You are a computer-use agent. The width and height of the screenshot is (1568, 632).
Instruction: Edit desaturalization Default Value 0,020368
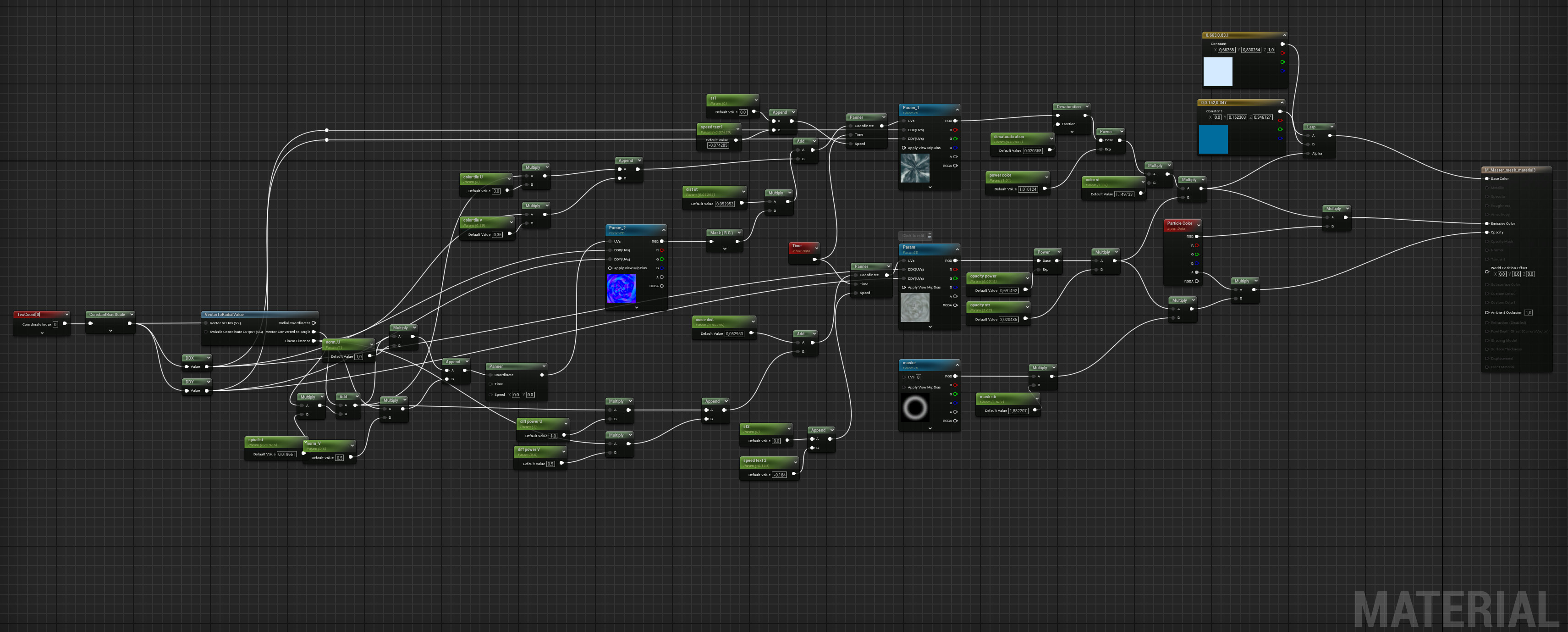(1032, 150)
